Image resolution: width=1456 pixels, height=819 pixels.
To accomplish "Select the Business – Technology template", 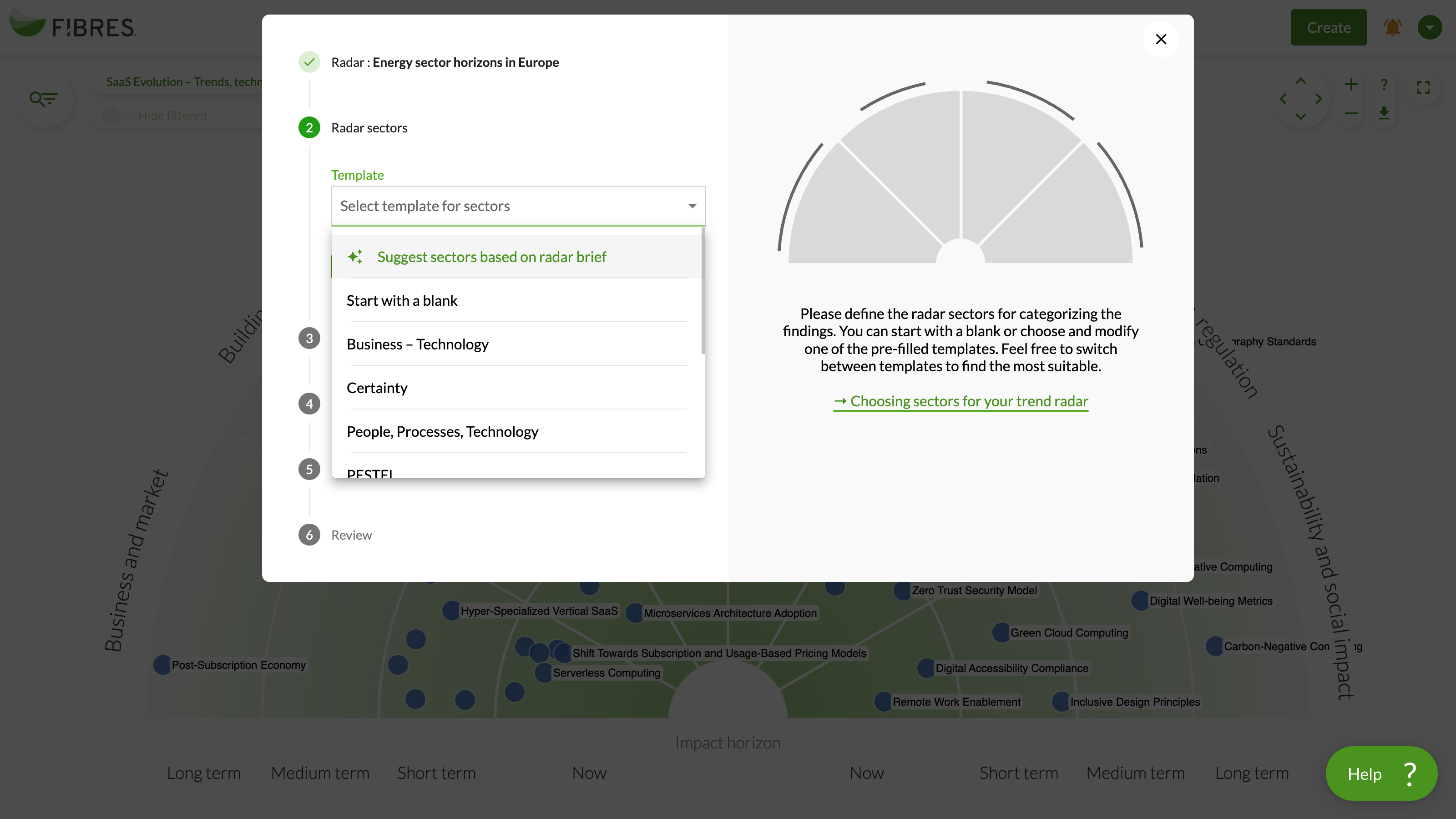I will point(418,344).
